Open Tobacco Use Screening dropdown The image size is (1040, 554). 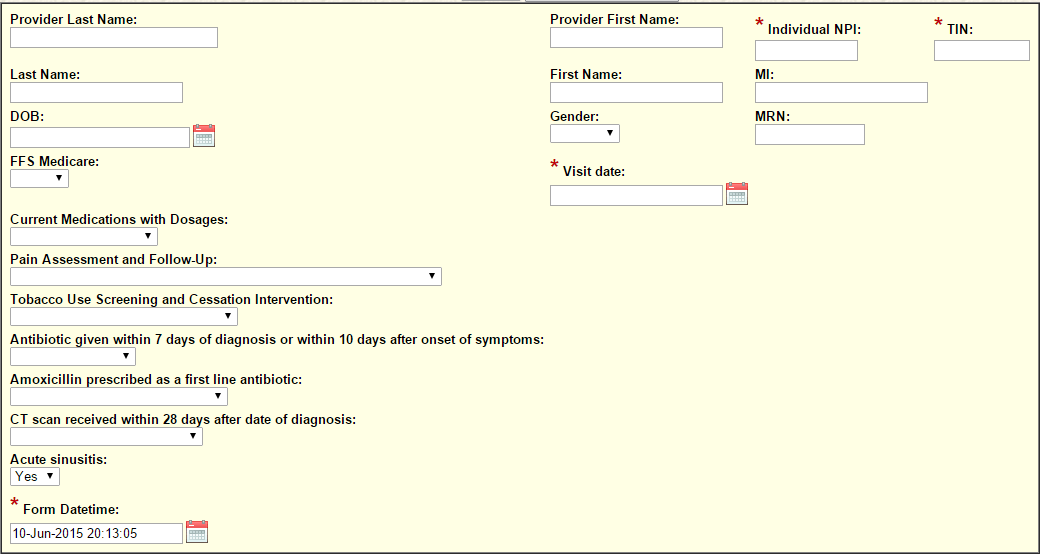(x=124, y=316)
